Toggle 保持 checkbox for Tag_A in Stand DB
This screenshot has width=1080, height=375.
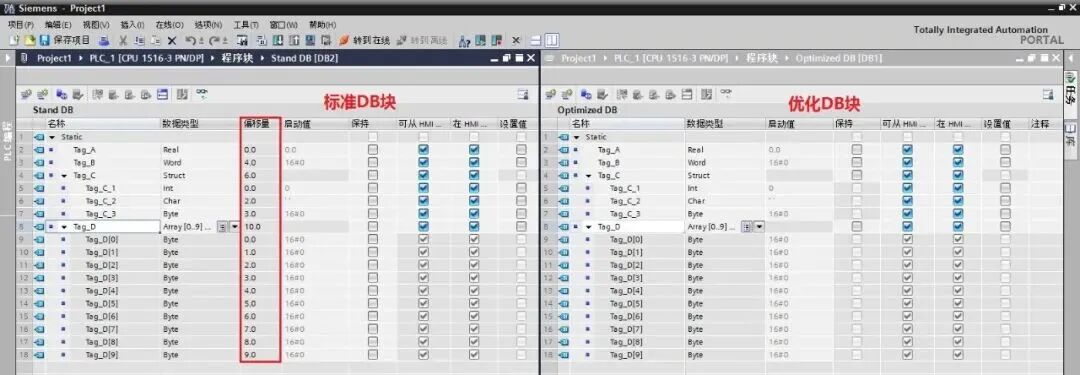point(373,150)
